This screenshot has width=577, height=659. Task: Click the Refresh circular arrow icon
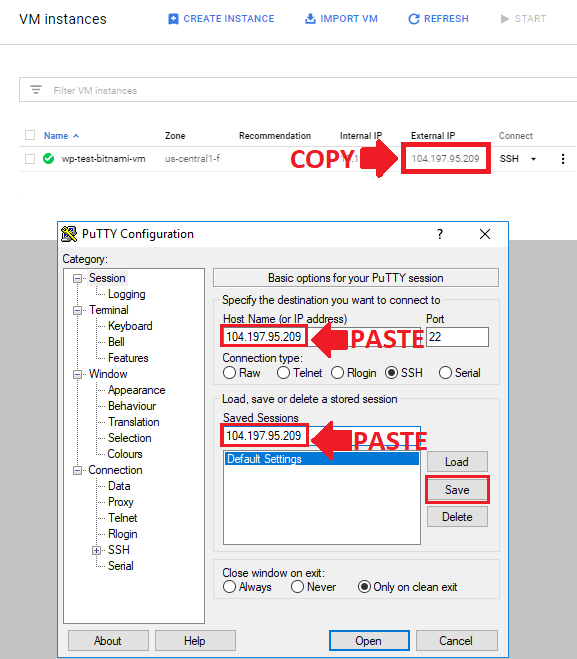coord(414,19)
